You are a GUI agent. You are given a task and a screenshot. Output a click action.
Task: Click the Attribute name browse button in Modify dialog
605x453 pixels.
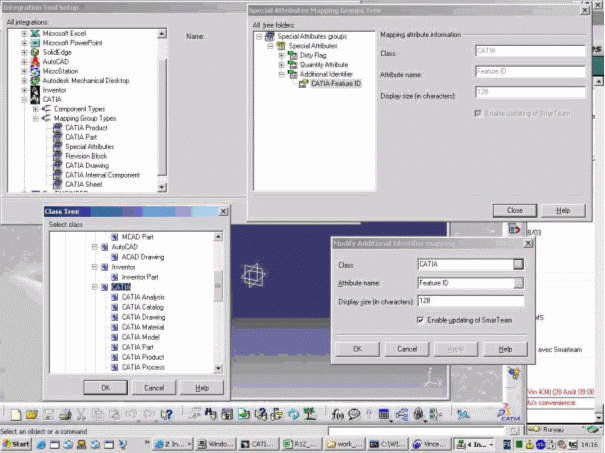pyautogui.click(x=519, y=283)
